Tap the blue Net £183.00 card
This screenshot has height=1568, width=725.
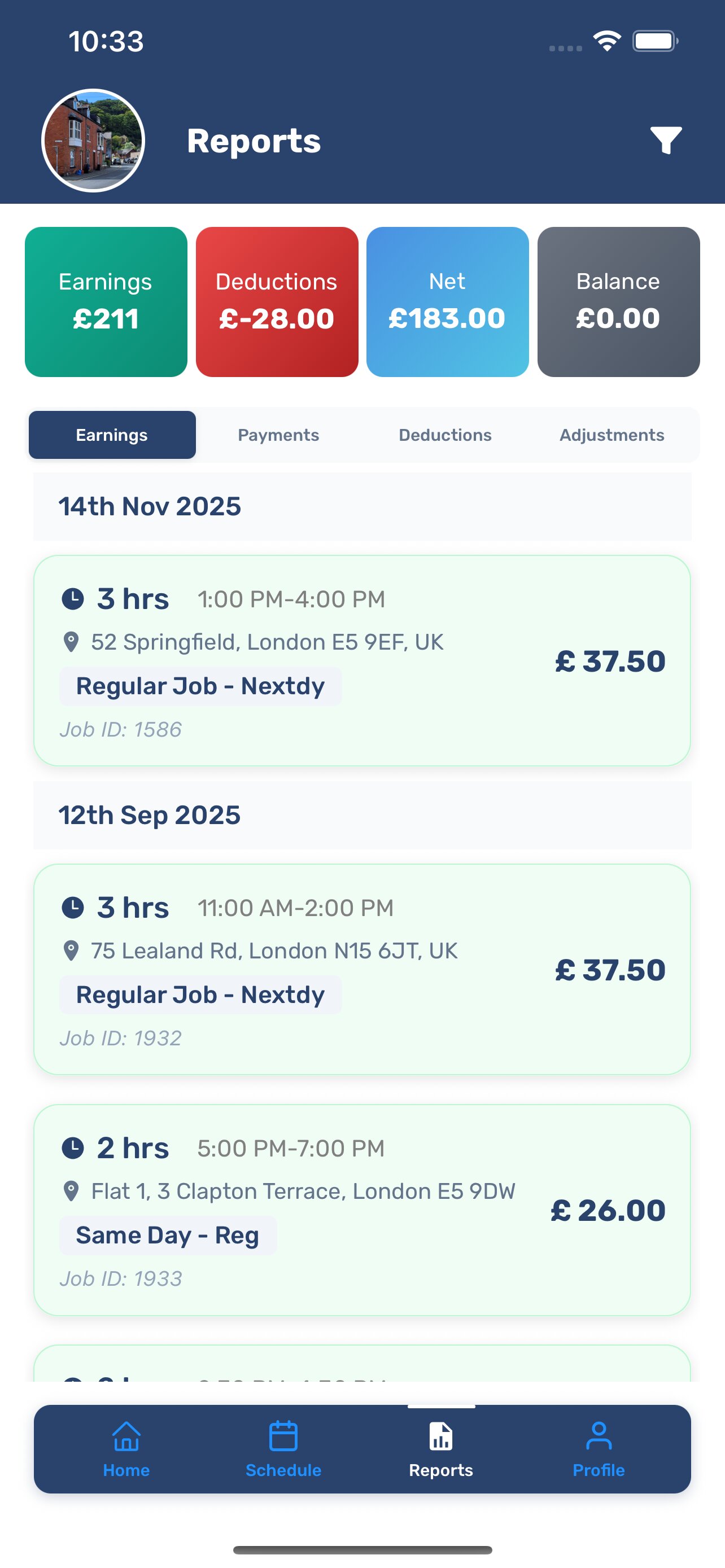[447, 302]
